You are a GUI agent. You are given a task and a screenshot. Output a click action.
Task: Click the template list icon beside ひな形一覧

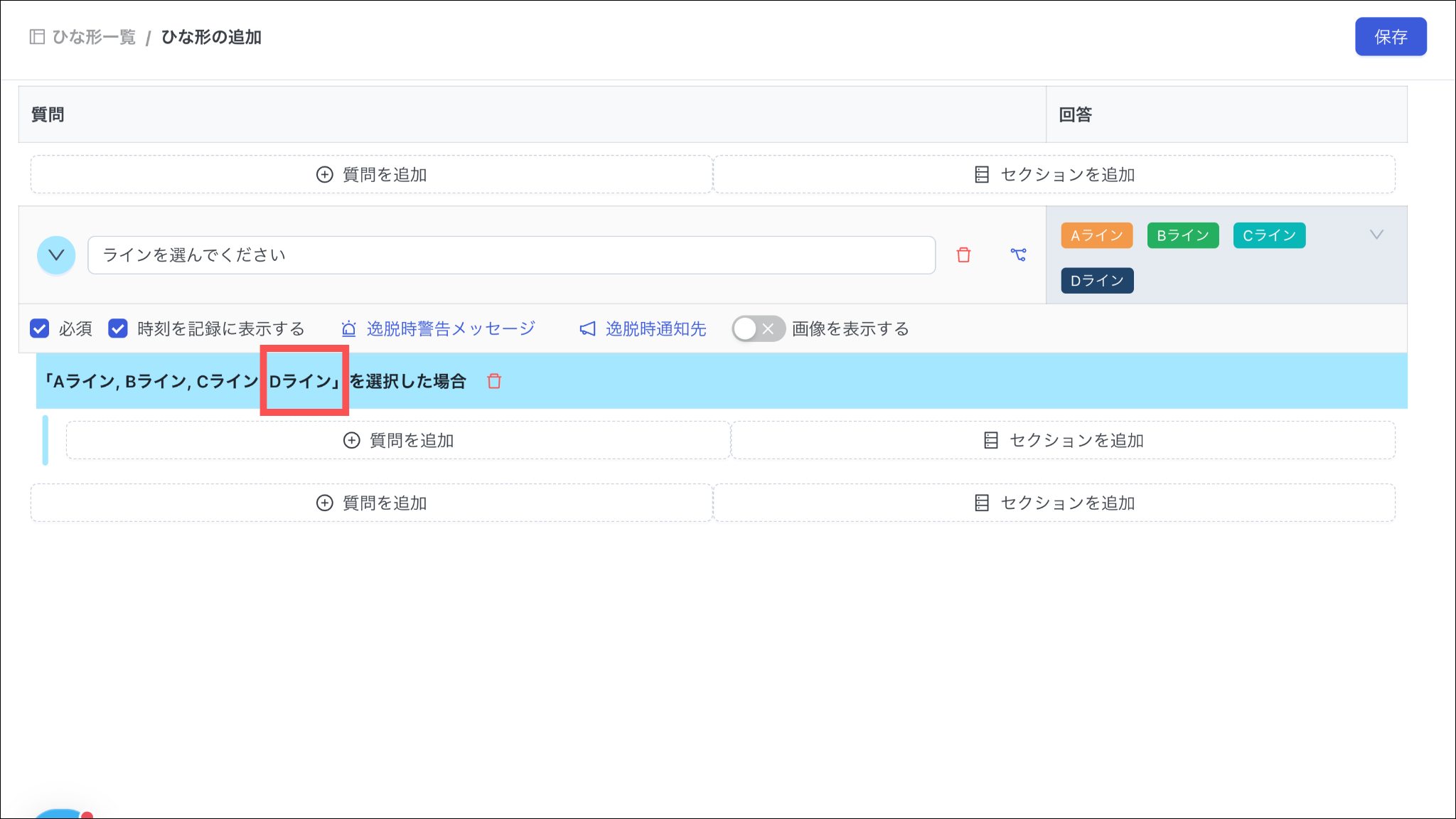click(37, 37)
